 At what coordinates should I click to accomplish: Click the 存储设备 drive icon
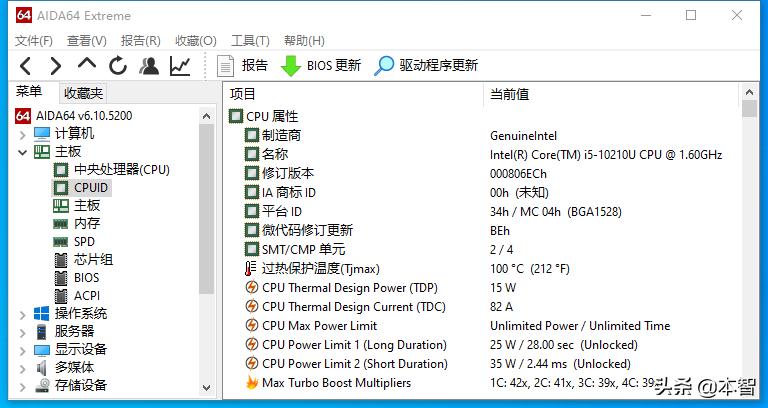pos(42,386)
